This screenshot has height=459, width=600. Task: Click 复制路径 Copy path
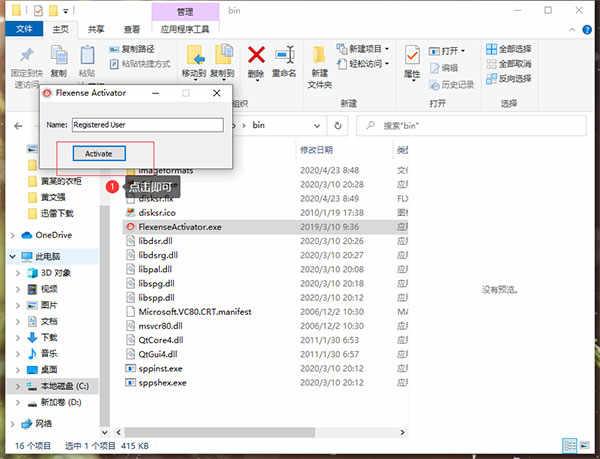coord(132,49)
